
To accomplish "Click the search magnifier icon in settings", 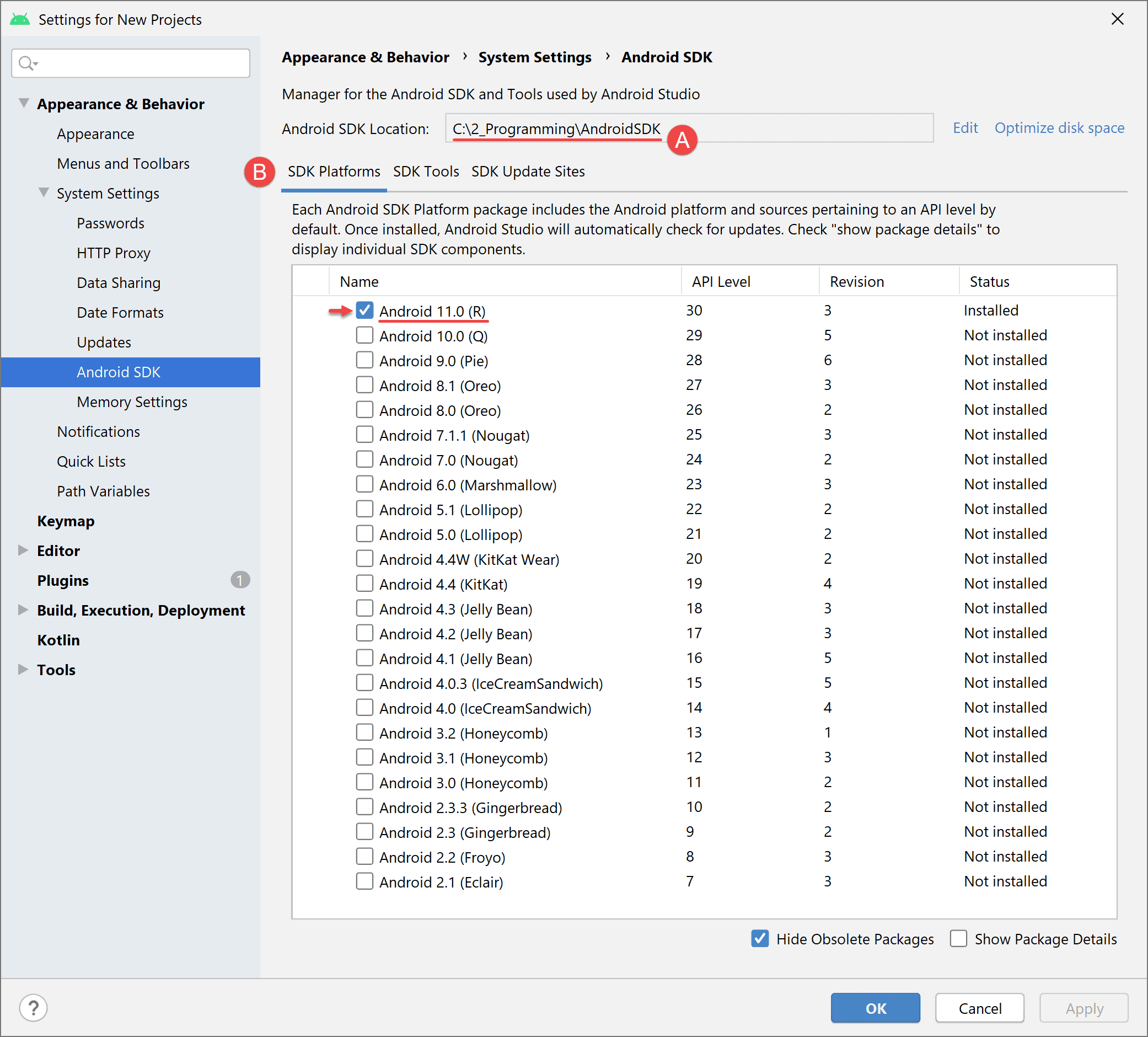I will point(27,63).
